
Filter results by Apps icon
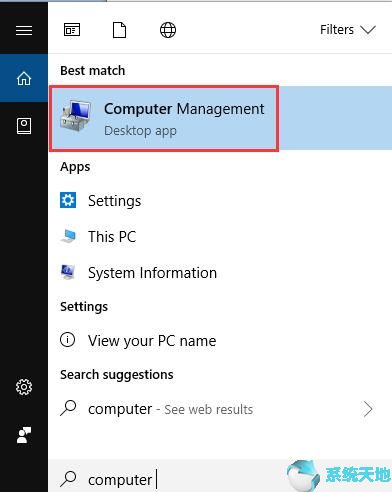pyautogui.click(x=72, y=30)
